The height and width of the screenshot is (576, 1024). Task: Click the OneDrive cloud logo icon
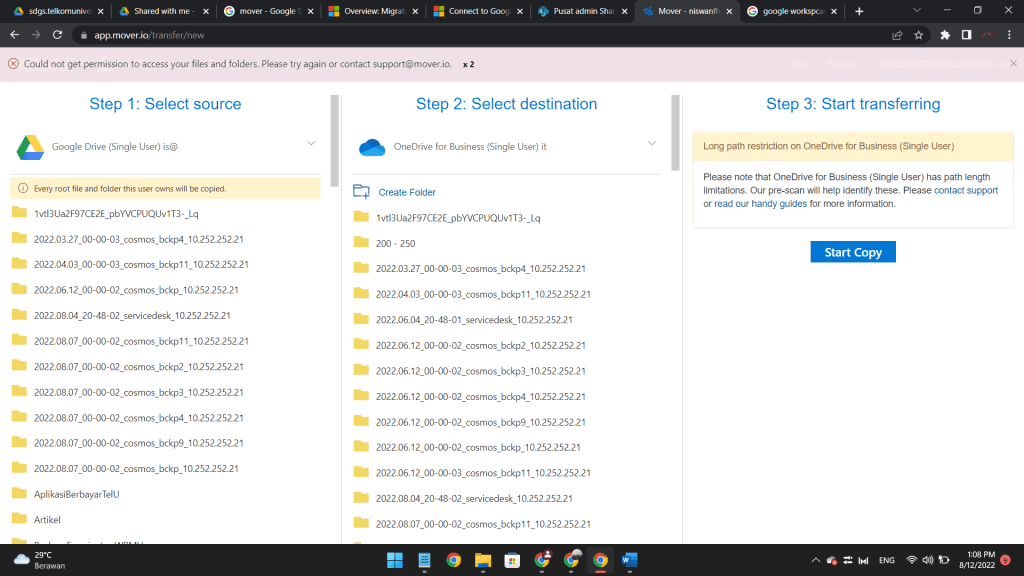(x=372, y=147)
